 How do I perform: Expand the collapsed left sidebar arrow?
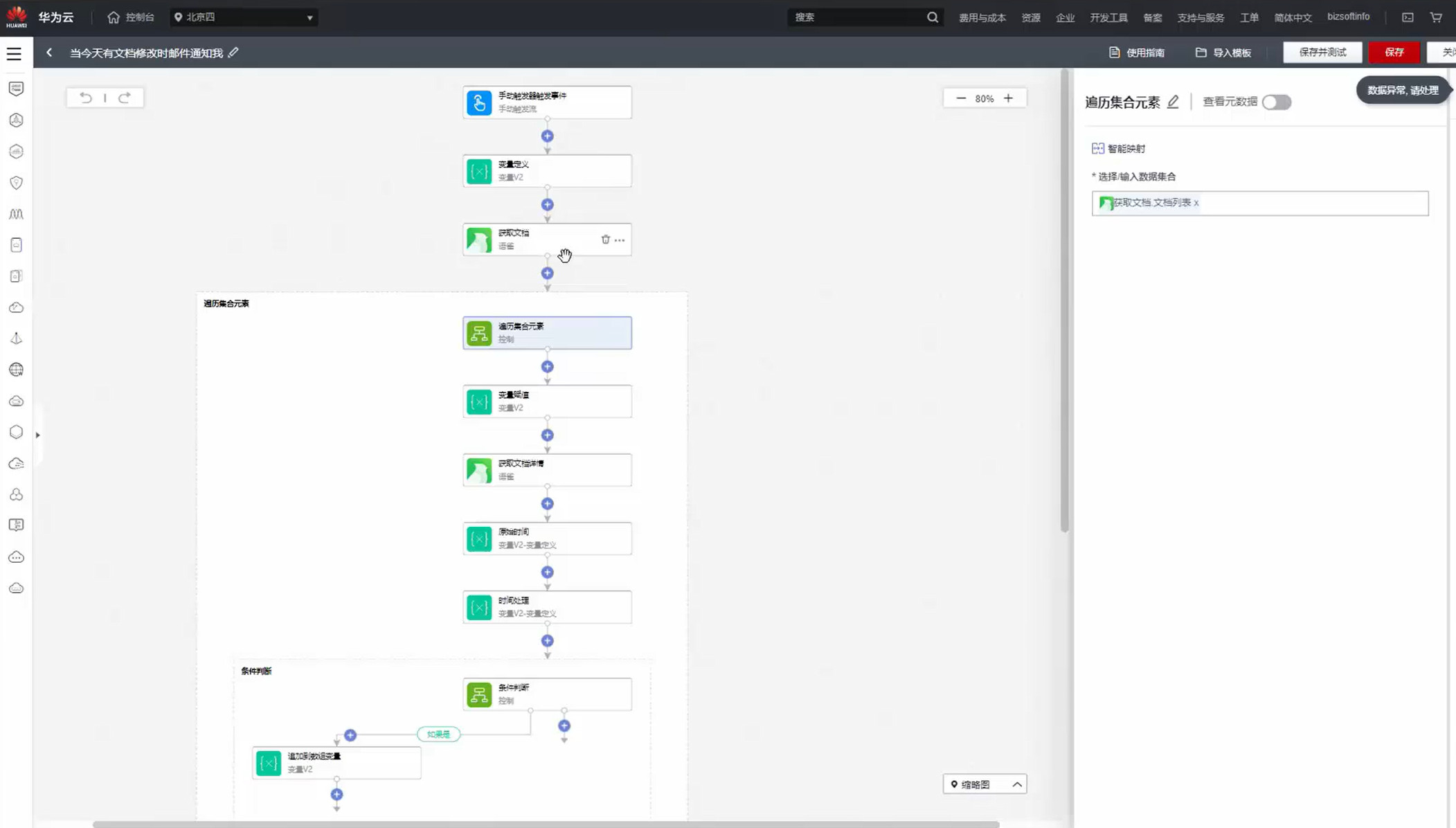(x=38, y=435)
